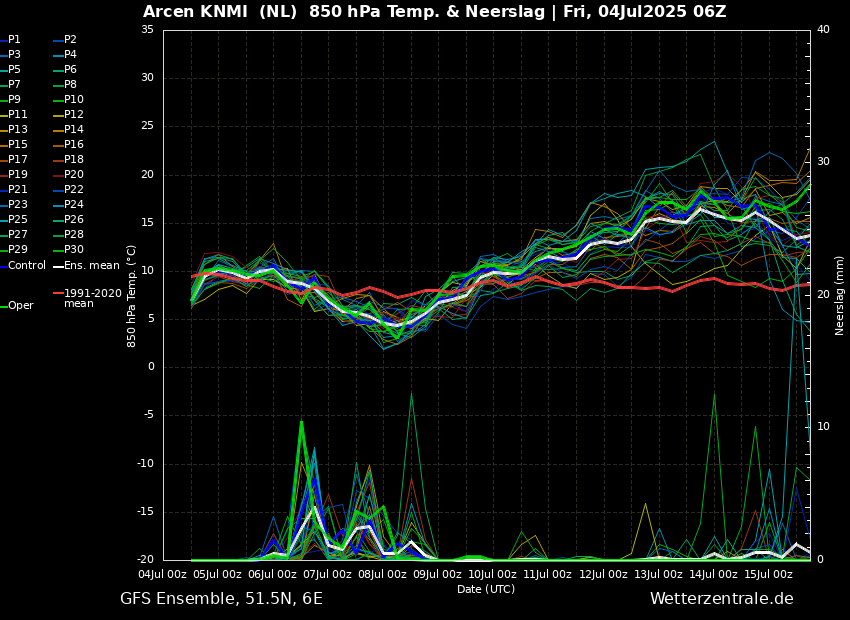
Task: Click the 40 tick on Neerslag axis
Action: [x=823, y=29]
